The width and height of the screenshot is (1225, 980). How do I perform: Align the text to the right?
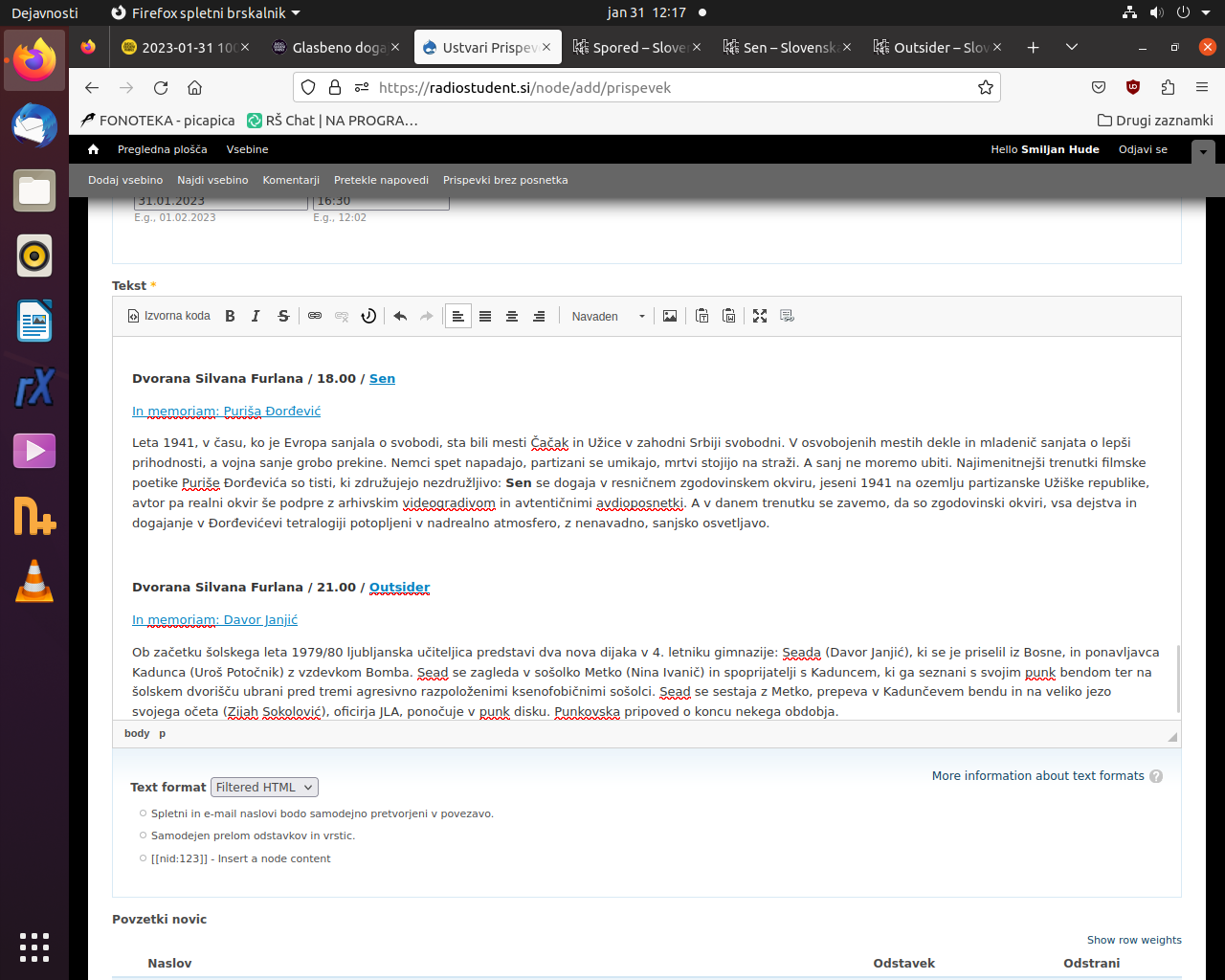coord(539,316)
